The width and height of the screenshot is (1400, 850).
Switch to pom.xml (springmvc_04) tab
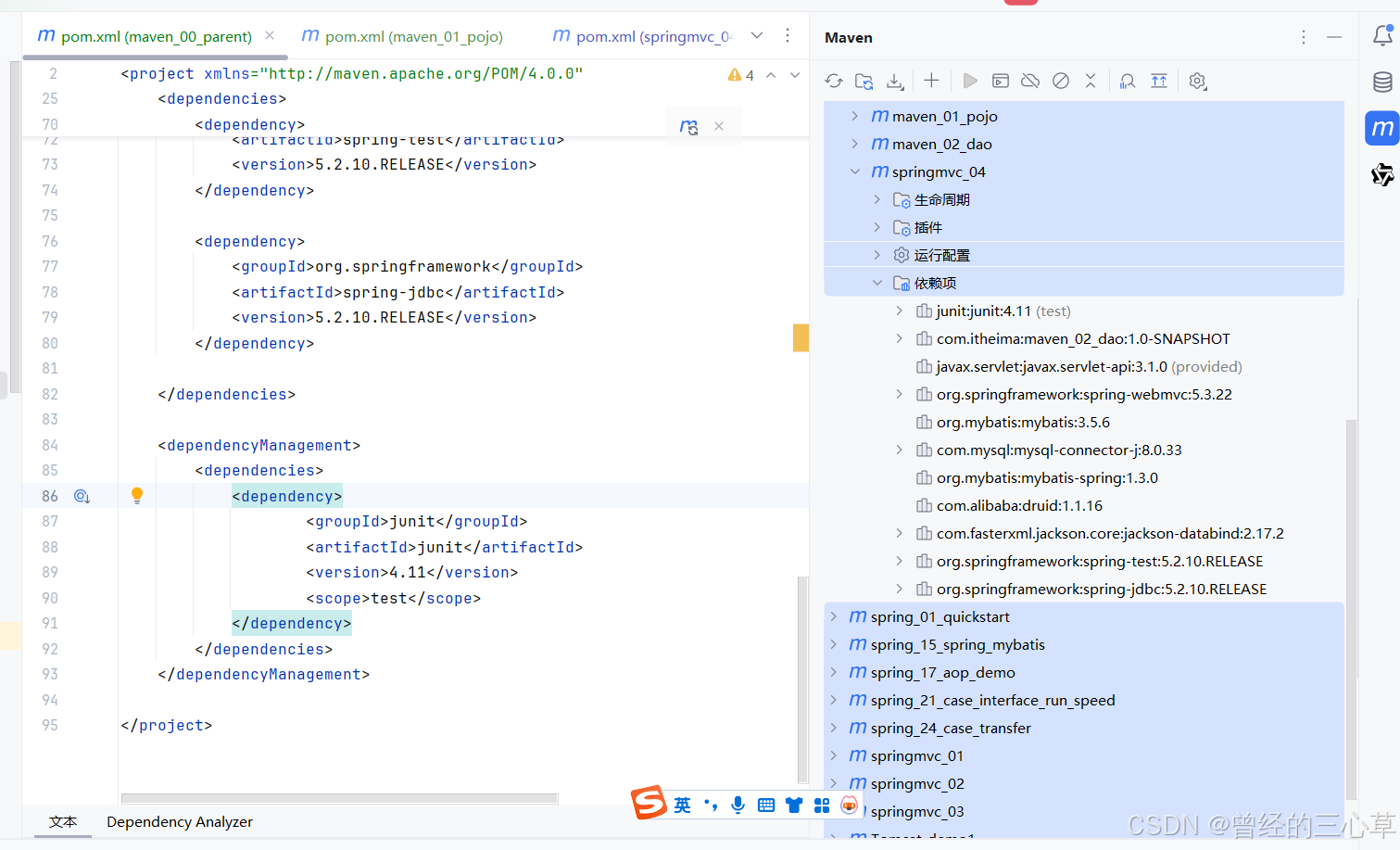(642, 36)
